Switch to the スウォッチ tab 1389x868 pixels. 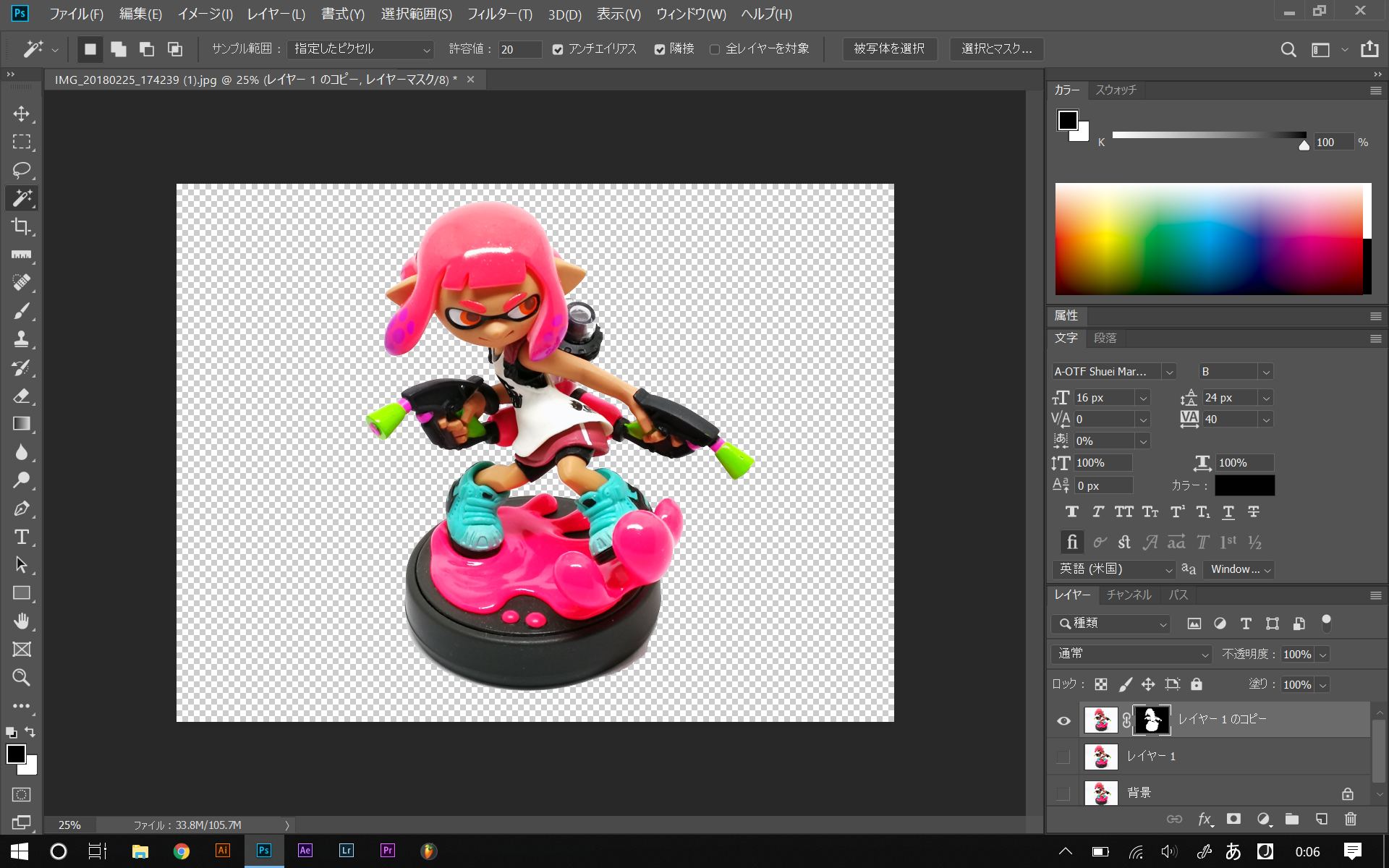click(x=1116, y=90)
